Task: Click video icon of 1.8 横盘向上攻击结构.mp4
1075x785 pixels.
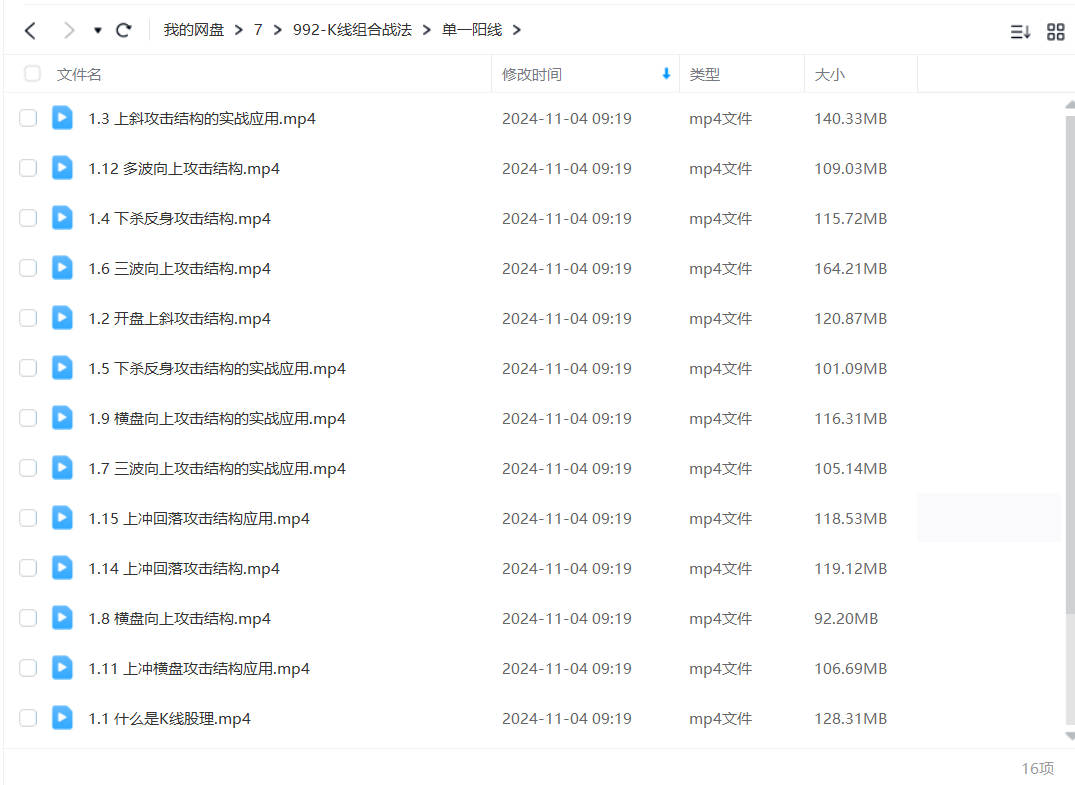Action: coord(62,618)
